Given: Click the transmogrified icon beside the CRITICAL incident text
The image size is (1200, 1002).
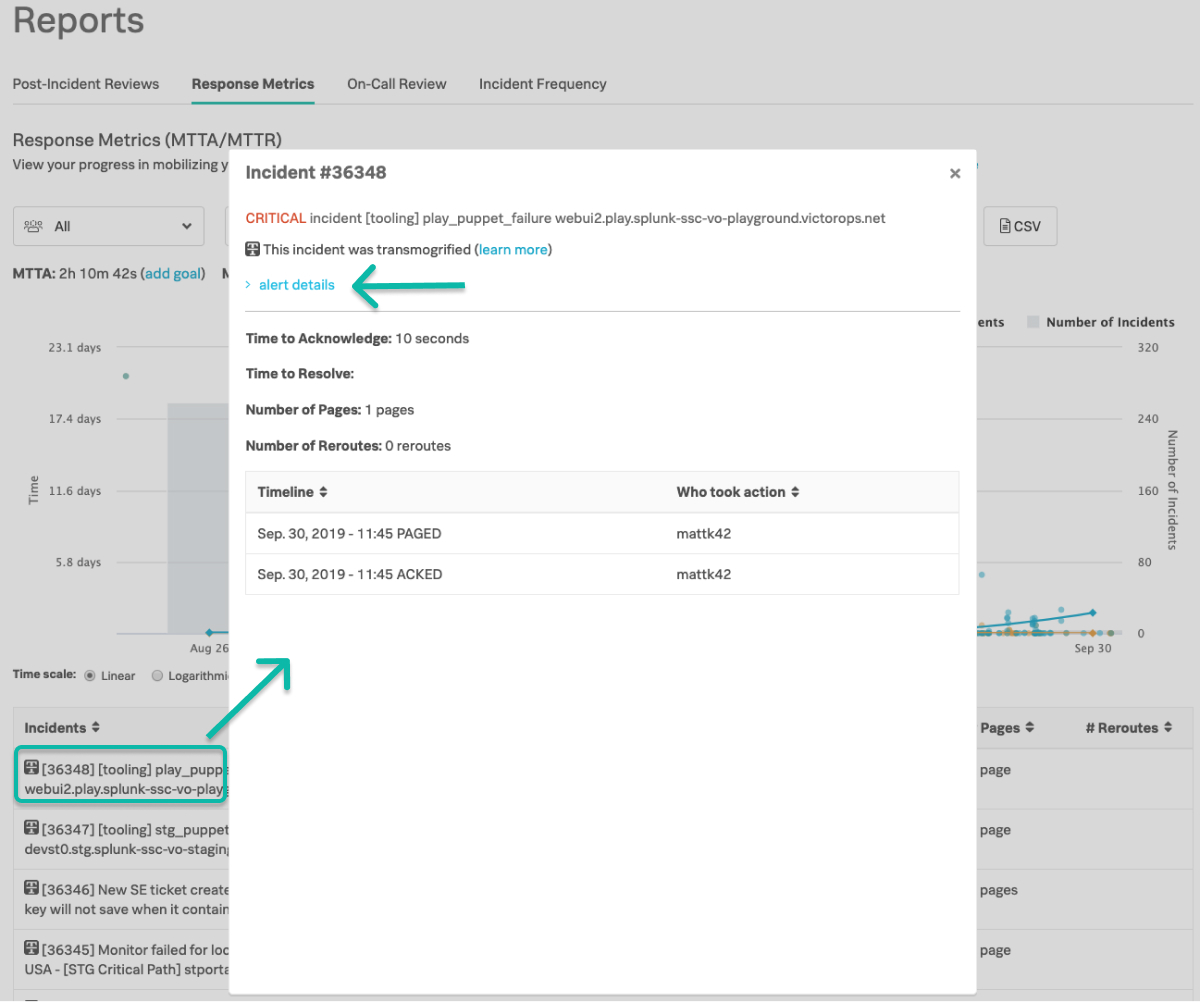Looking at the screenshot, I should (251, 249).
